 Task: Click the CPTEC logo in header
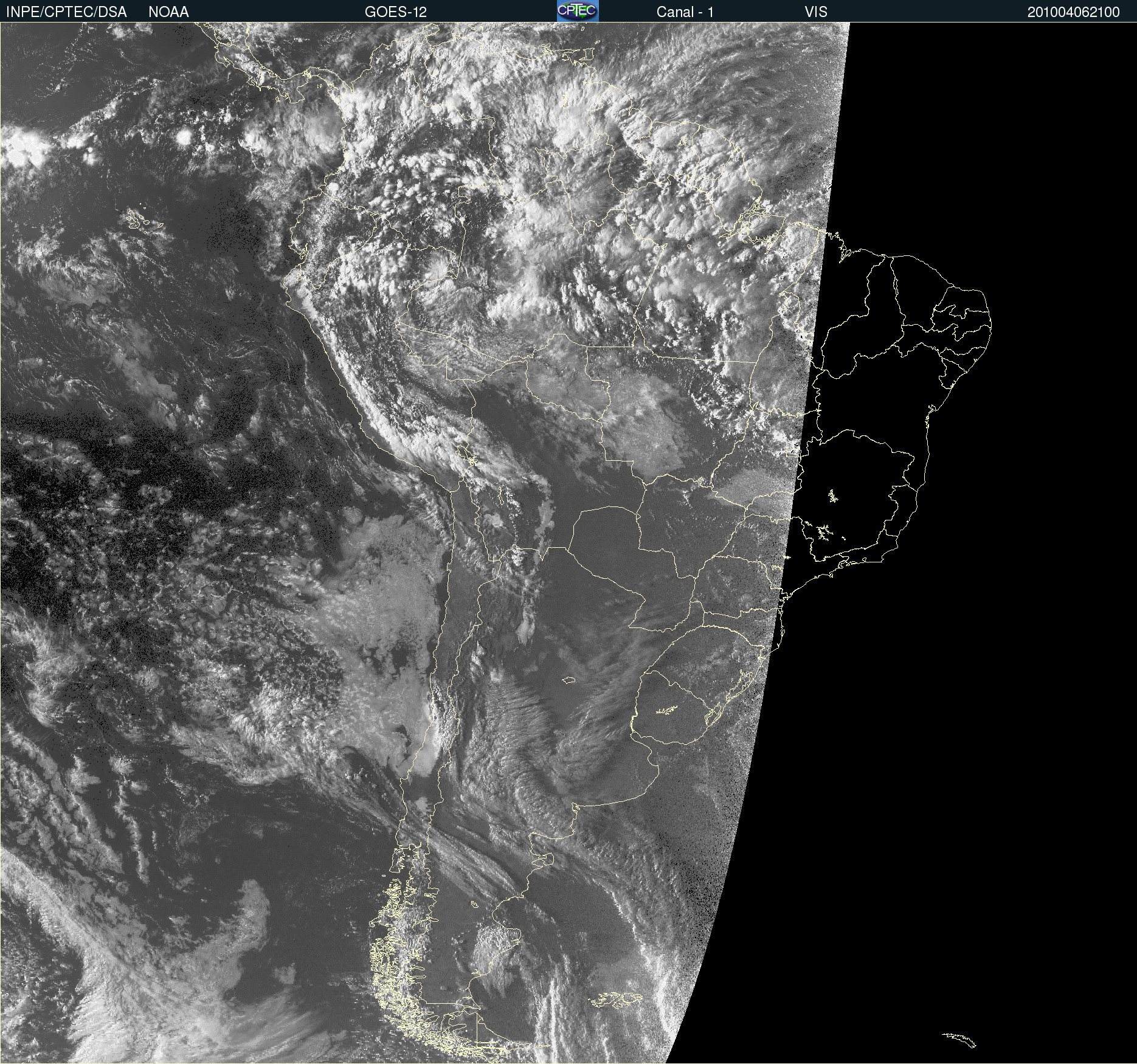[578, 11]
